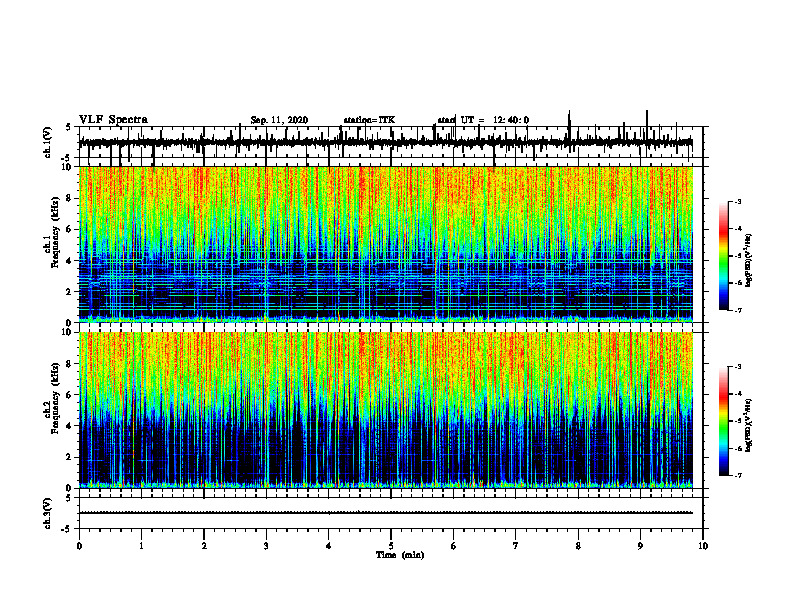Click the "station=ITK" header label
Screen dimensions: 792x612
point(369,120)
